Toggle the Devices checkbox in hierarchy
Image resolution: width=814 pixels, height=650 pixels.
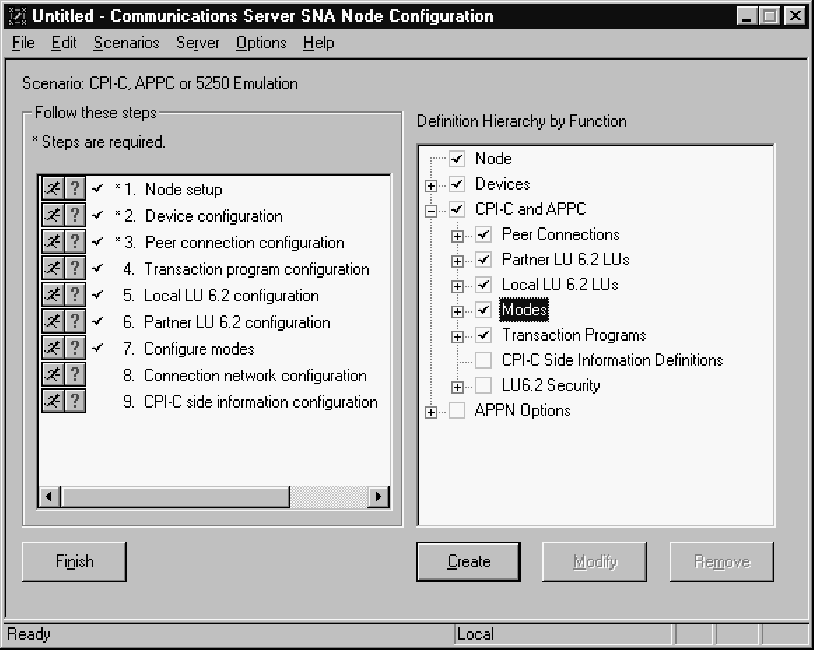[x=457, y=184]
